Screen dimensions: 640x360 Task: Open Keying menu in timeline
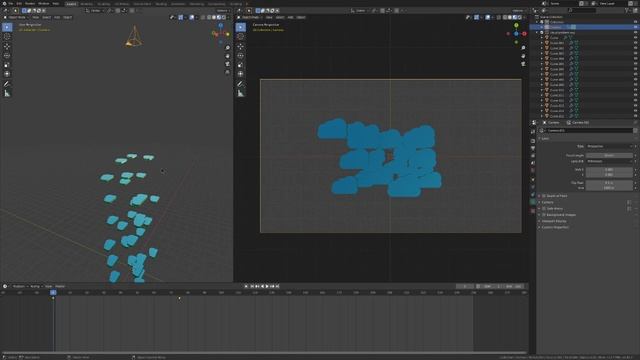pos(36,287)
